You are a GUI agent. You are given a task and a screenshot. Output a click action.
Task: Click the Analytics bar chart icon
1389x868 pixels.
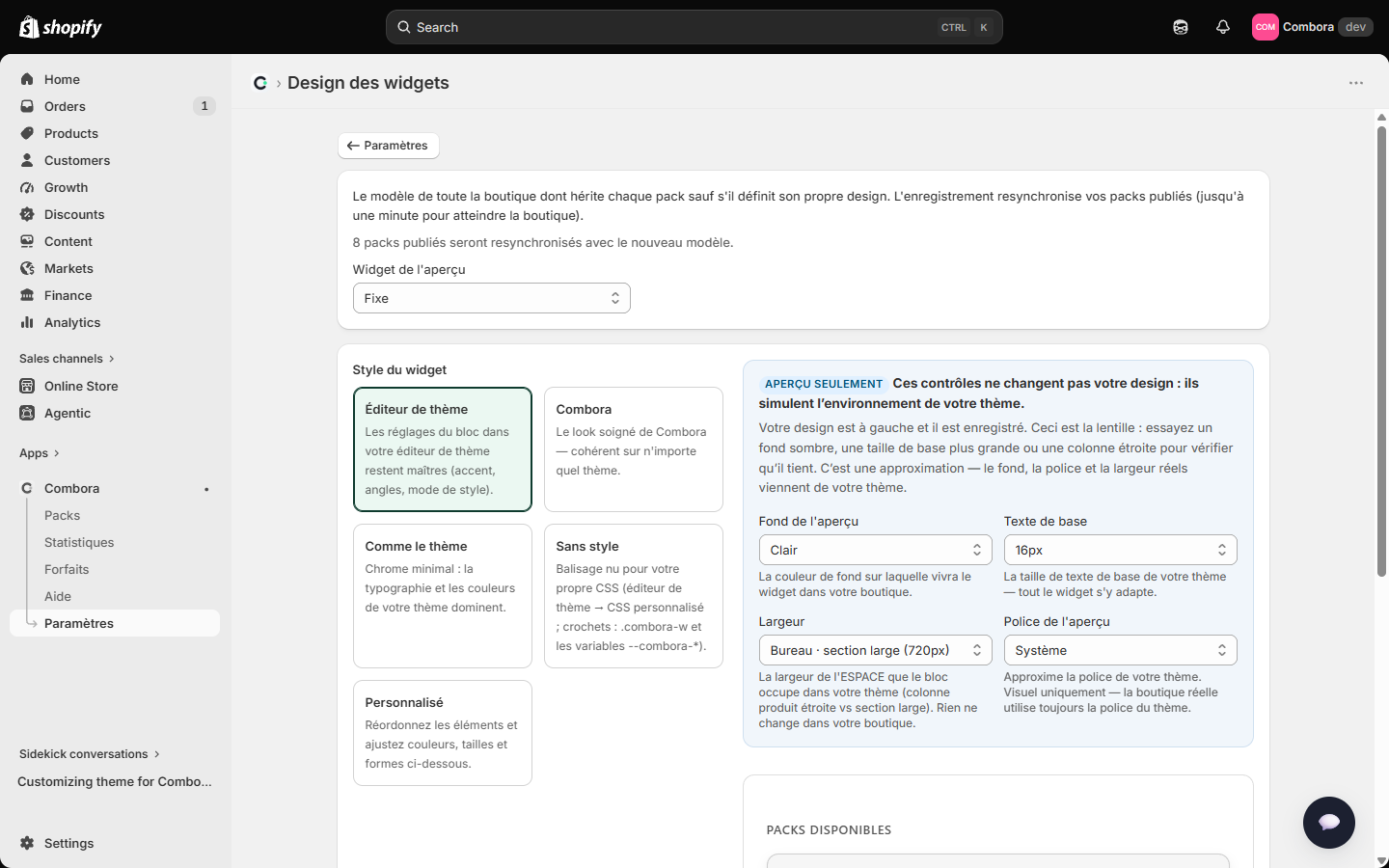click(27, 322)
